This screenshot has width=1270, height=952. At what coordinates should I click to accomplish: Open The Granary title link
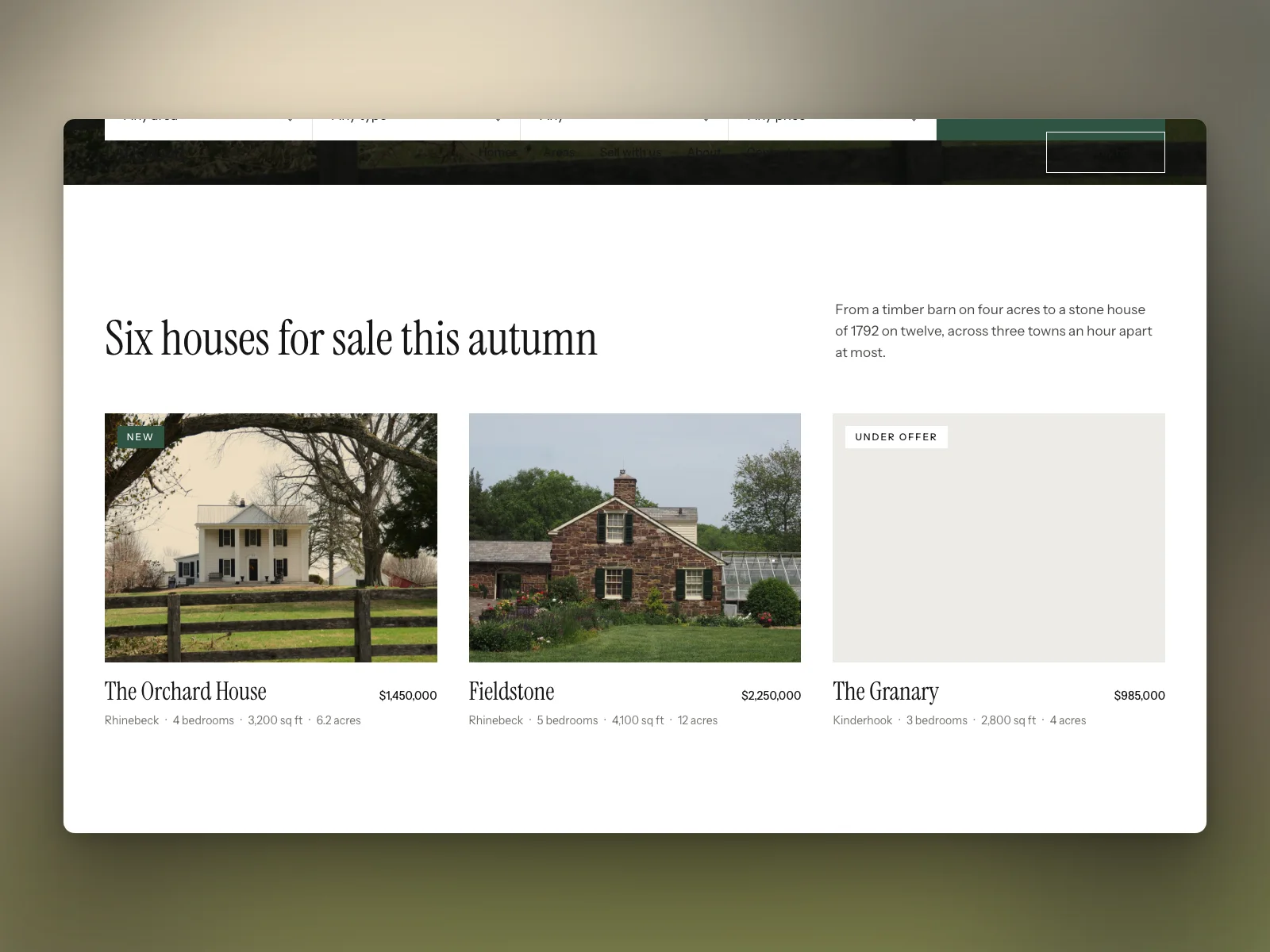pyautogui.click(x=886, y=692)
